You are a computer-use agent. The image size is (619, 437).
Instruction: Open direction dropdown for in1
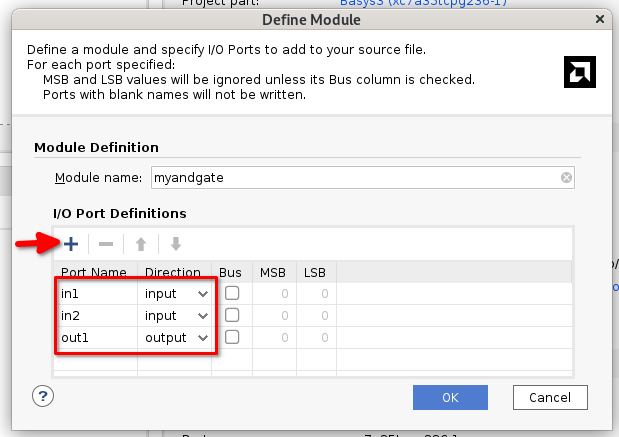tap(203, 294)
